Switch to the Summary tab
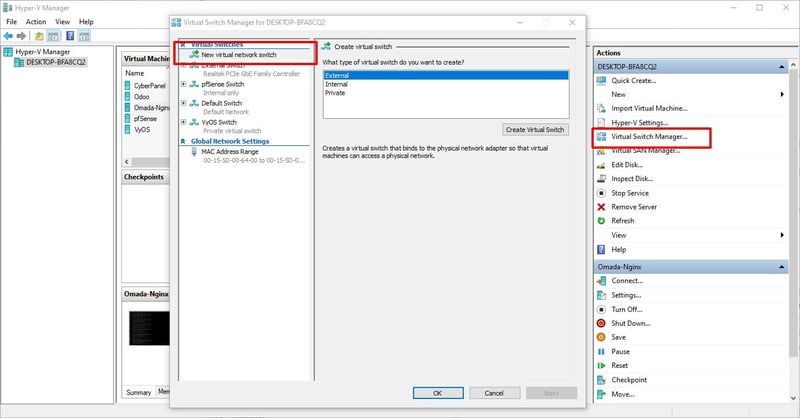Image resolution: width=800 pixels, height=418 pixels. tap(139, 392)
